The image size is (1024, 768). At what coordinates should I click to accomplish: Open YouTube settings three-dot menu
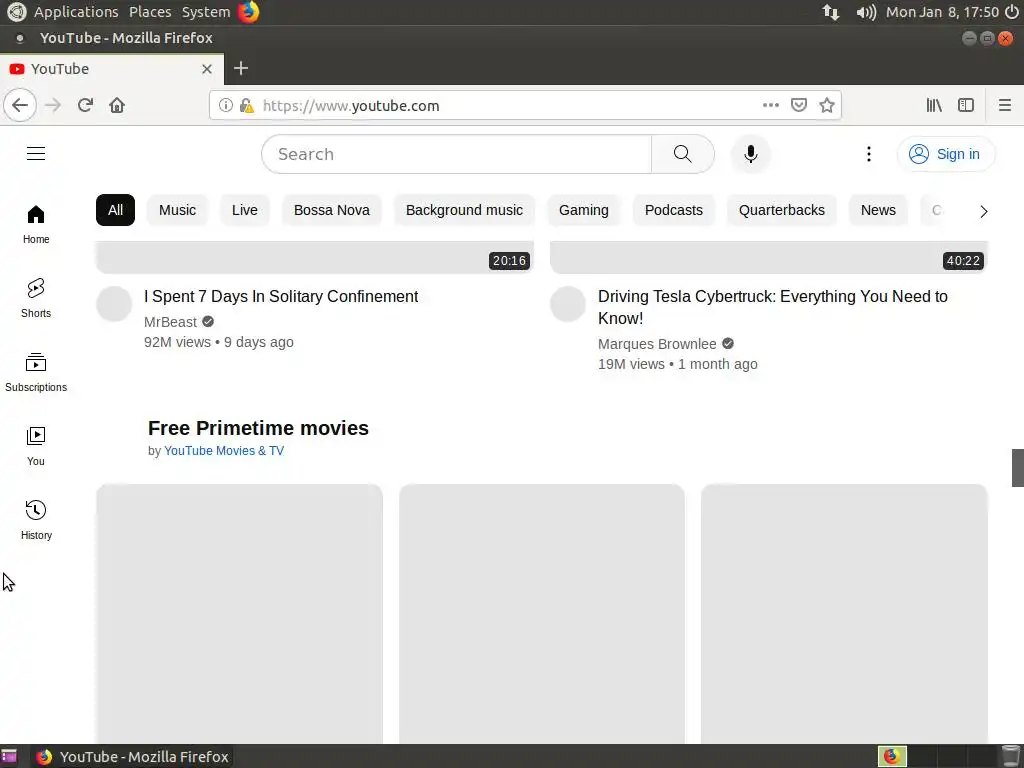[868, 154]
